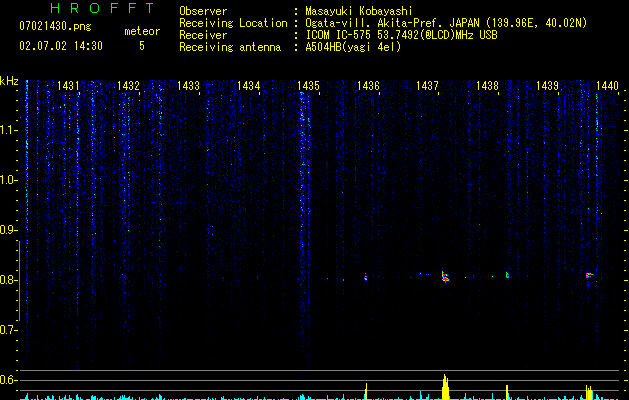
Task: Click the yellow intensity bars near 1440
Action: coord(589,392)
